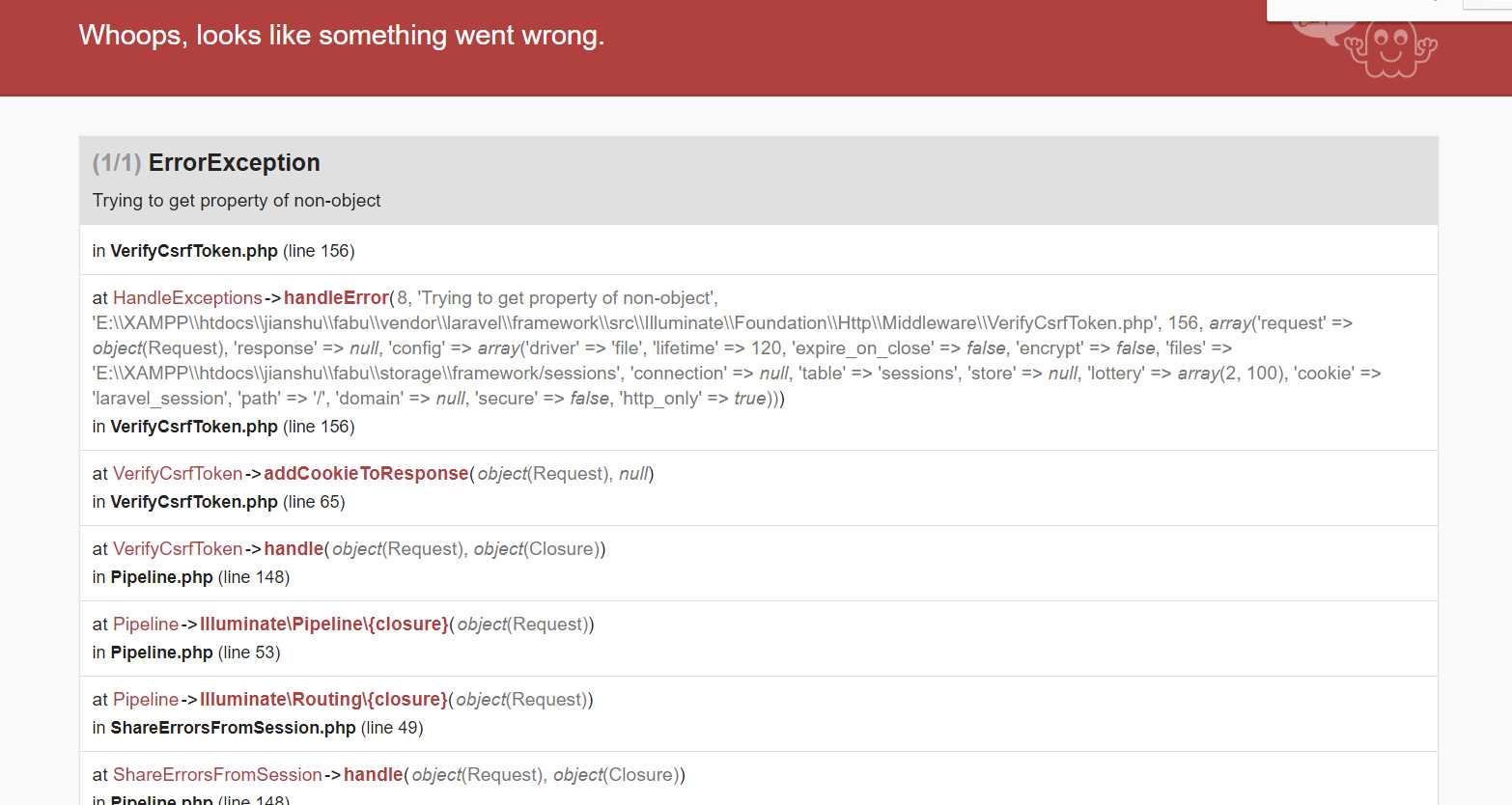Click the handle method of VerifyCsrfToken

click(294, 549)
